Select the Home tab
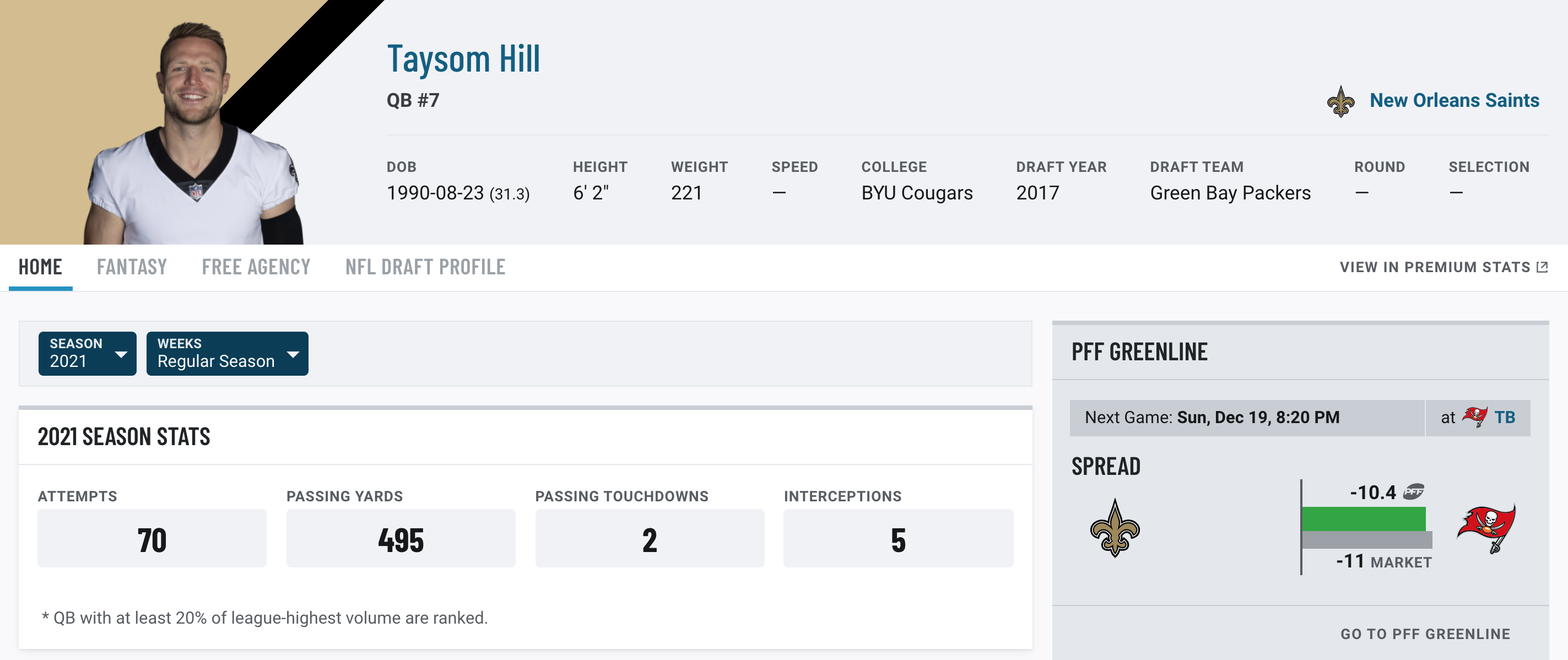 pos(39,266)
